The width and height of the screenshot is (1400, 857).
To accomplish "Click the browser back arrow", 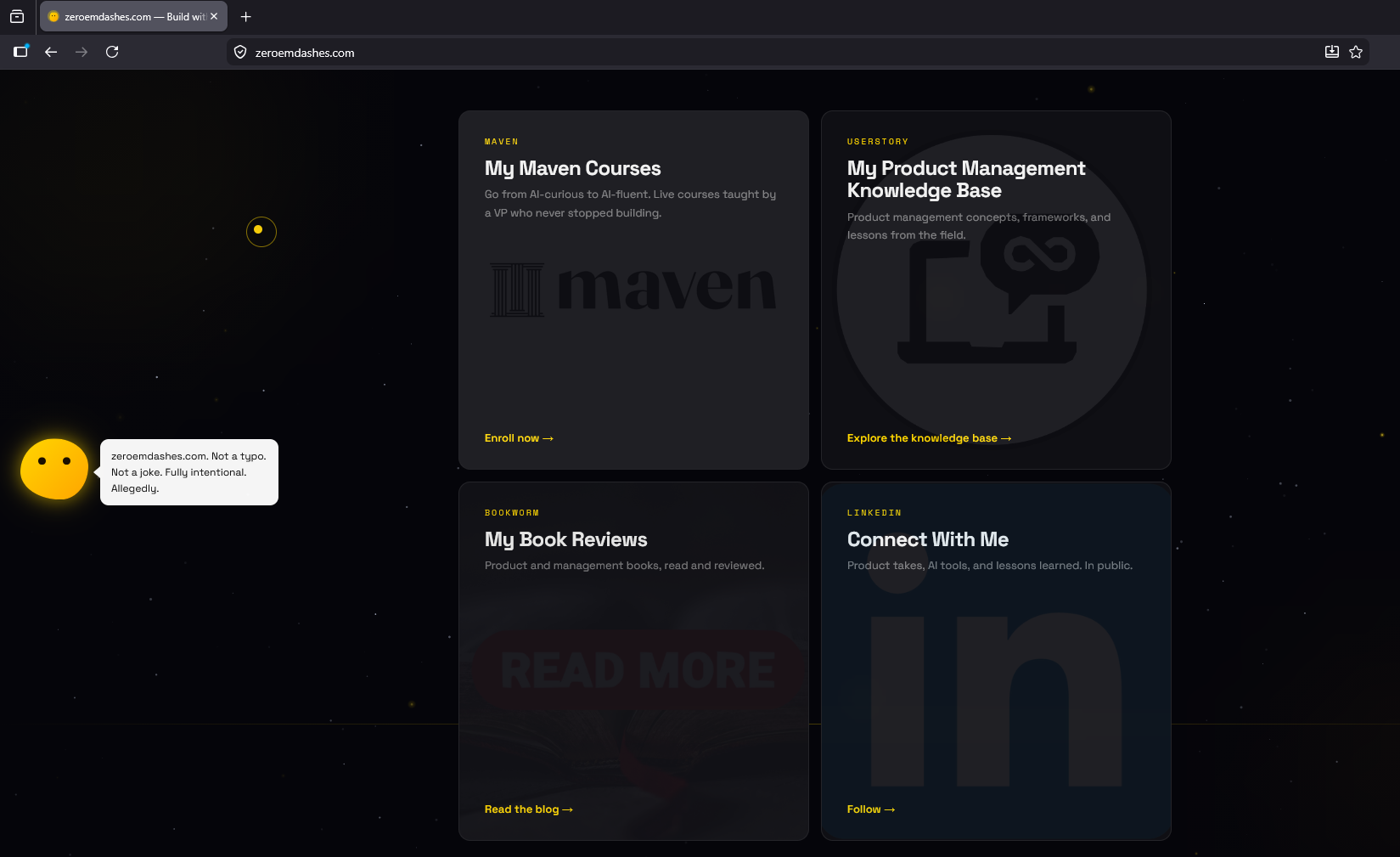I will [x=51, y=52].
